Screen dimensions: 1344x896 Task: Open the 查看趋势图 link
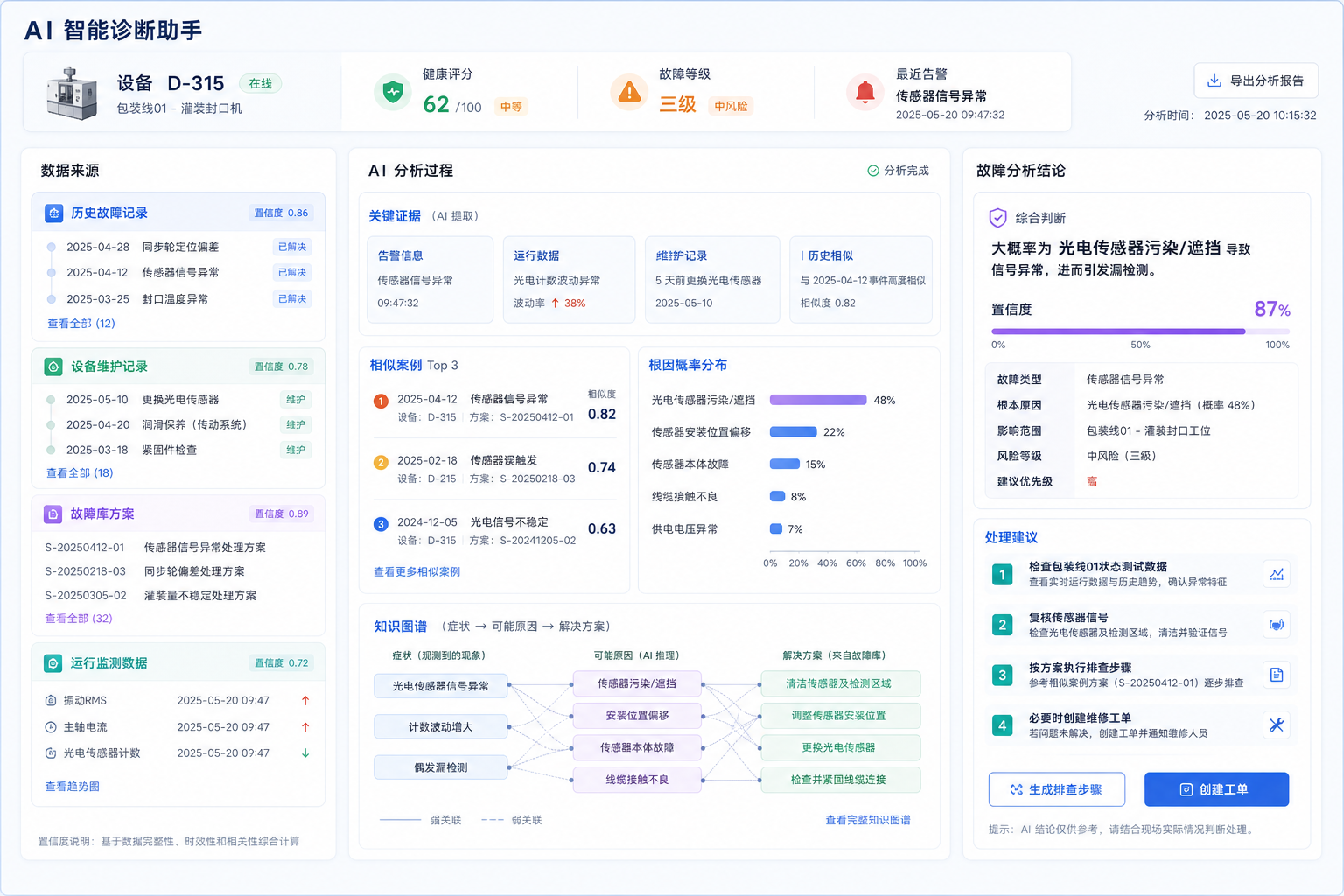73,787
